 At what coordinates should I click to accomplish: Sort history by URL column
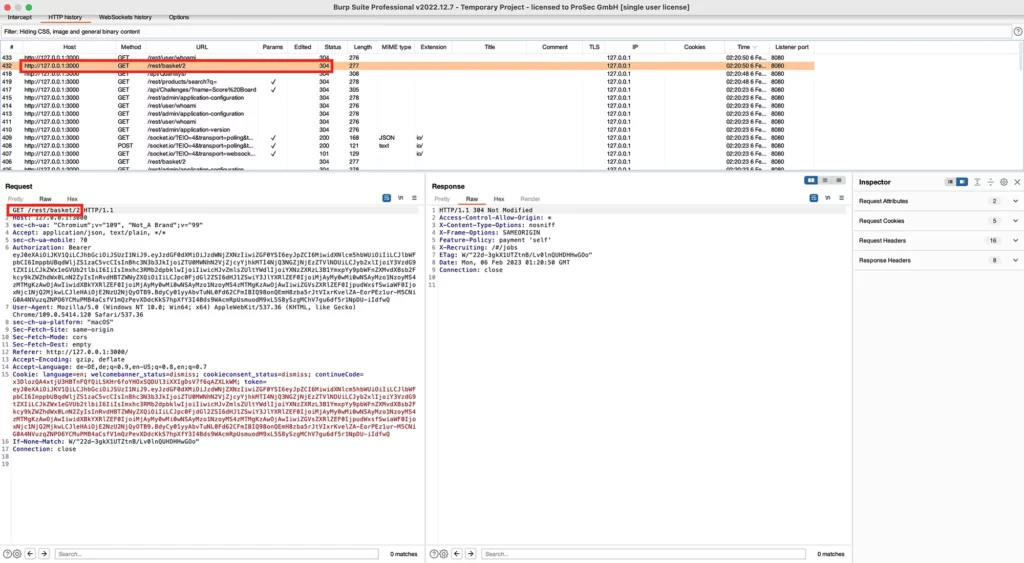tap(202, 47)
